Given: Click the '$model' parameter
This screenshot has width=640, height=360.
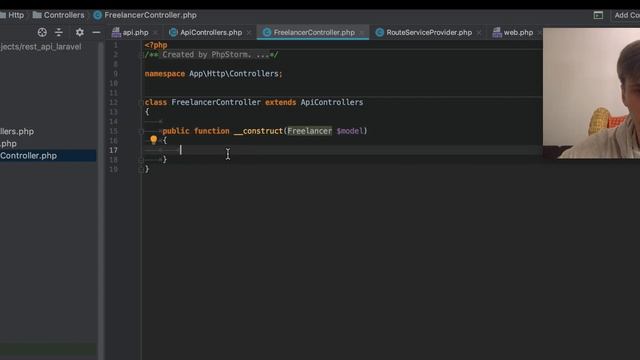Looking at the screenshot, I should (350, 131).
